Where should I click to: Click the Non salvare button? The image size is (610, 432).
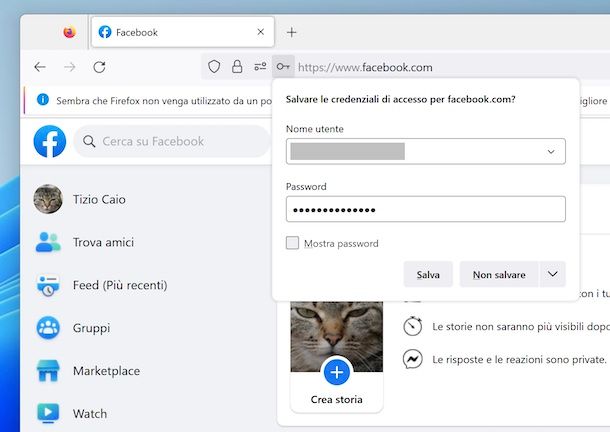(499, 274)
